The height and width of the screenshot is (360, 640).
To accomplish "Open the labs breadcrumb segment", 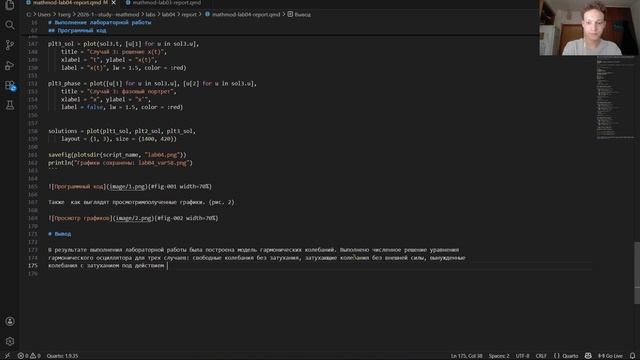I will 151,14.
